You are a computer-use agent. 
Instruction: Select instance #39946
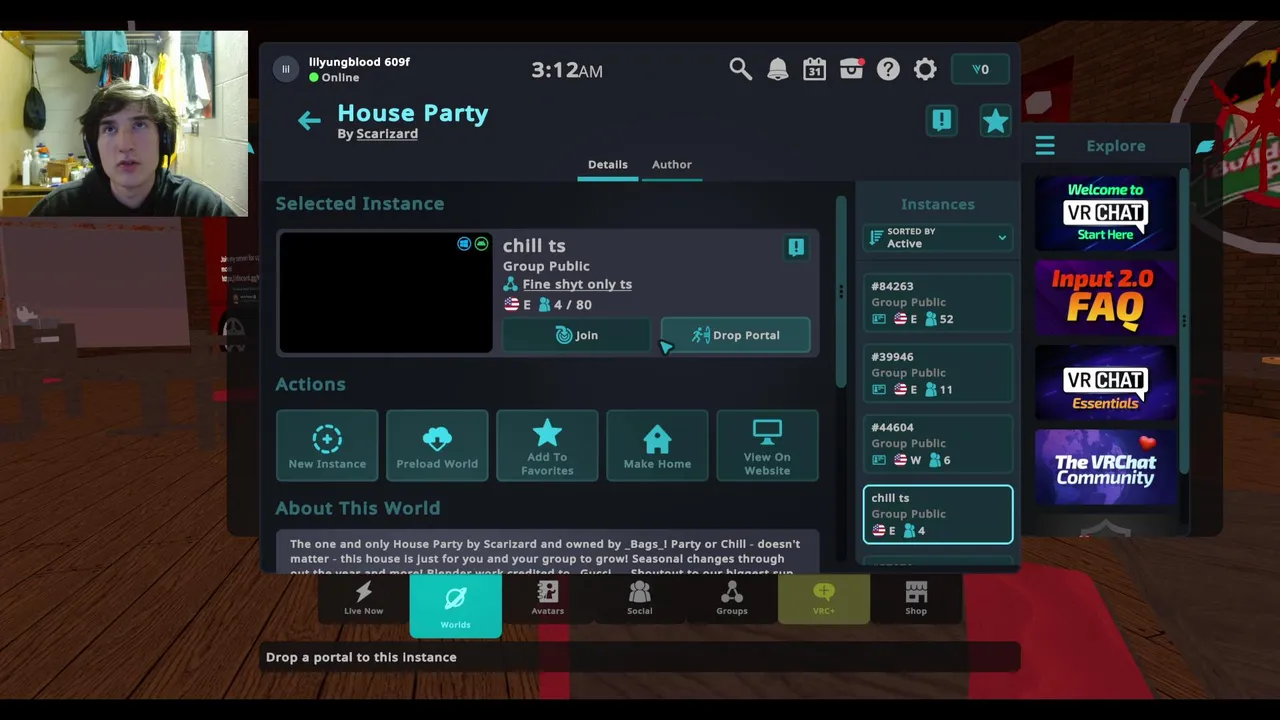pyautogui.click(x=938, y=373)
